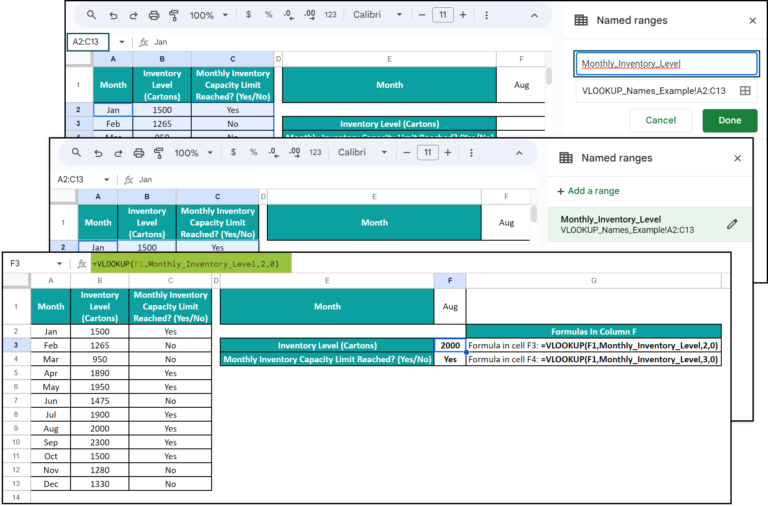
Task: Select the Monthly_Inventory_Level named range entry
Action: (x=649, y=224)
